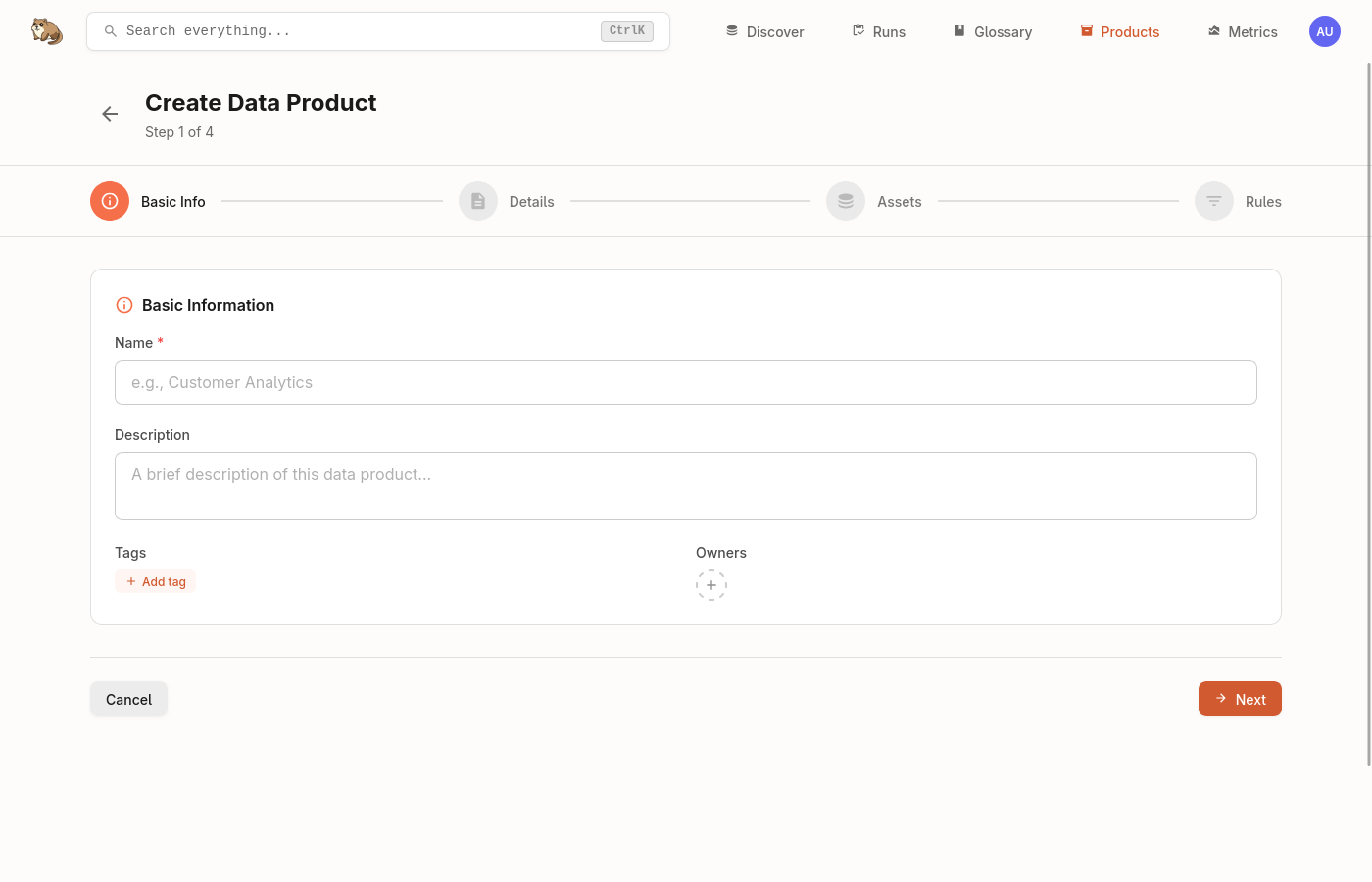Select the Details step document icon
1372x882 pixels.
coord(478,201)
